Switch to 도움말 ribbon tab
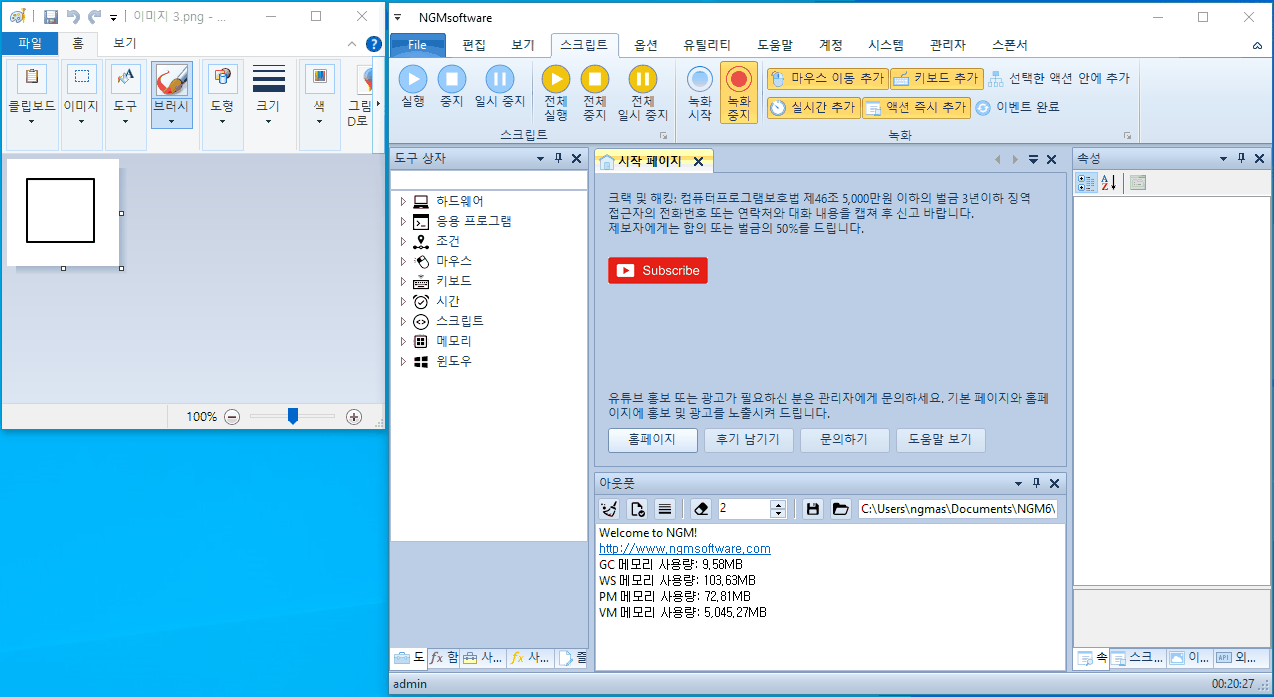1274x697 pixels. click(x=775, y=45)
